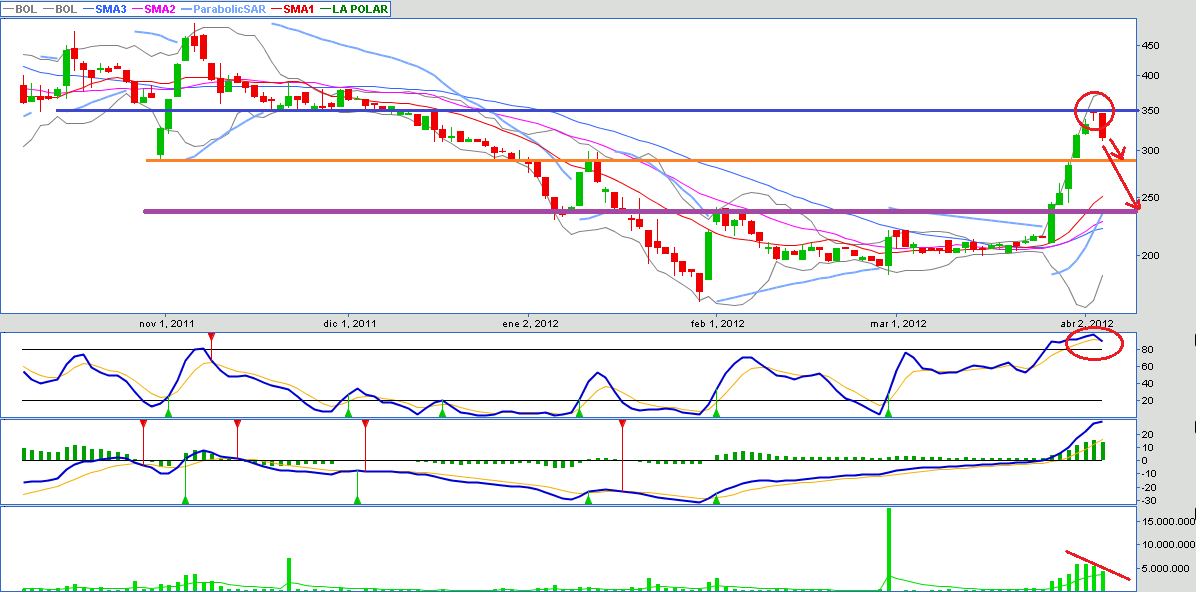This screenshot has height=592, width=1196.
Task: Click the 15.000.000 volume axis label
Action: [x=1165, y=521]
